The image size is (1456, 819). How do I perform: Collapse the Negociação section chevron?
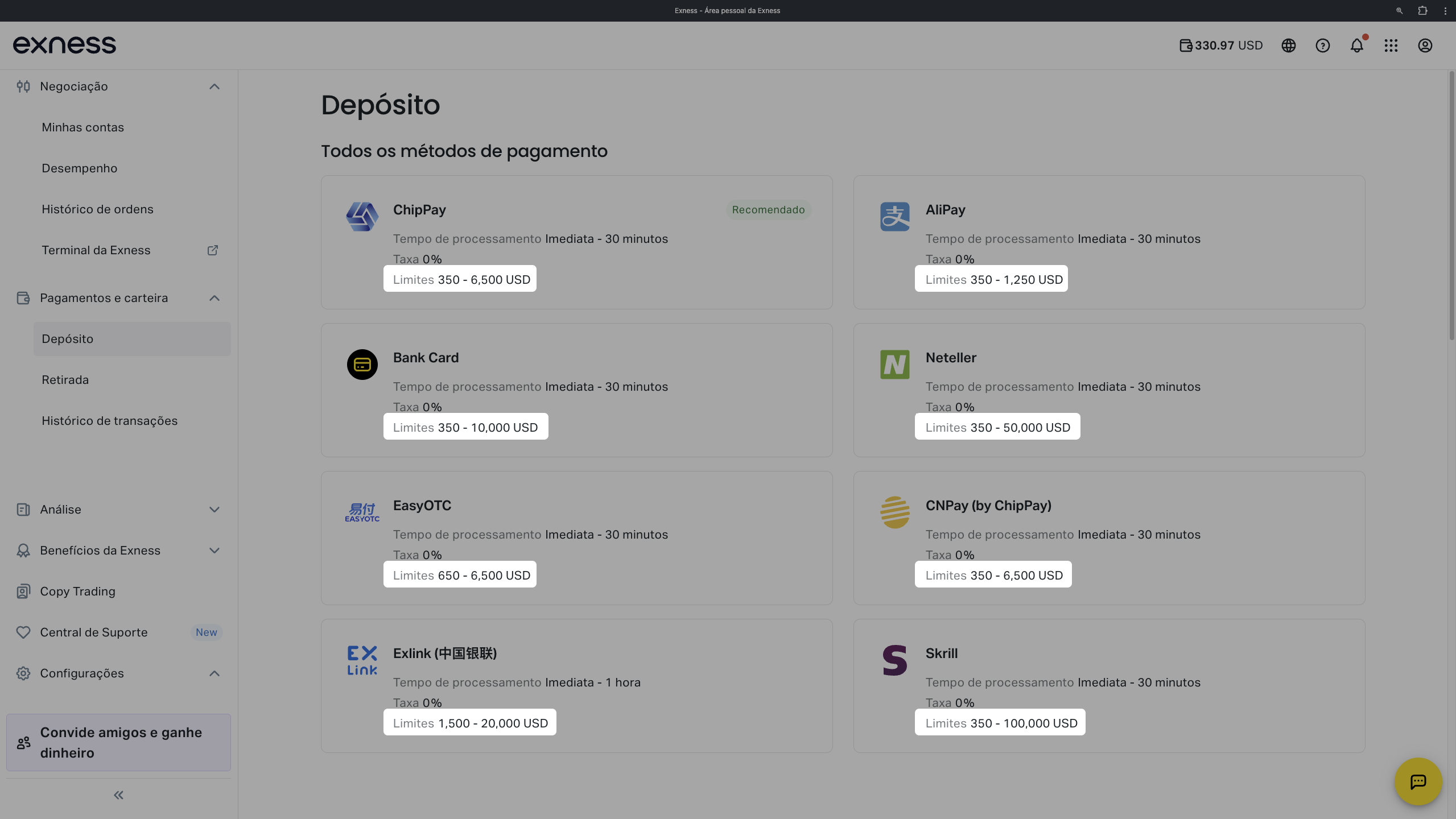(x=215, y=86)
